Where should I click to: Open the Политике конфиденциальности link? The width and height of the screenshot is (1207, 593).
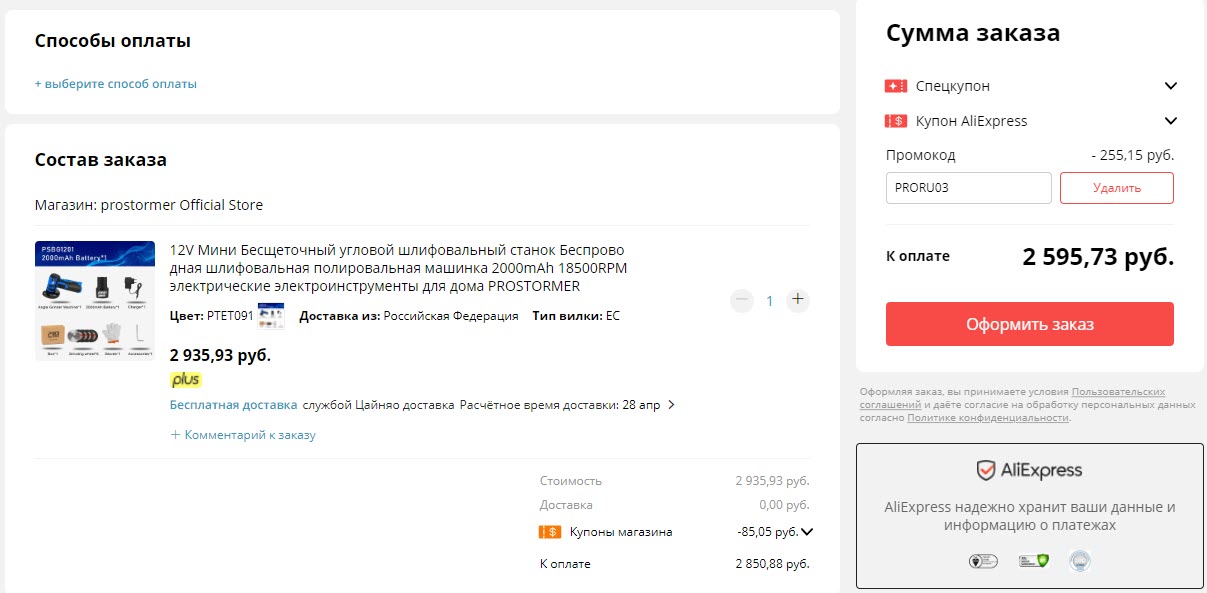(988, 417)
